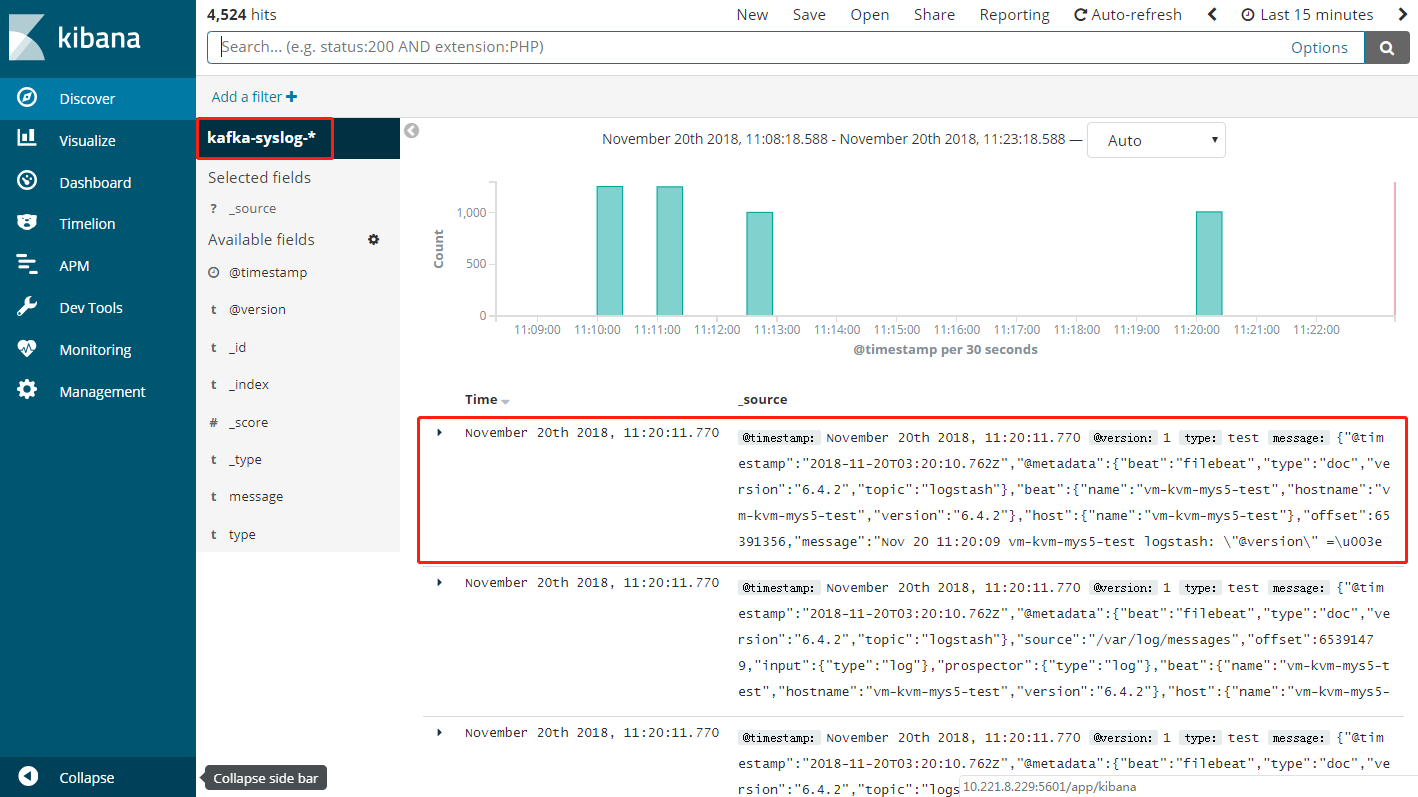Open Dashboard via its gauge icon

coord(28,182)
